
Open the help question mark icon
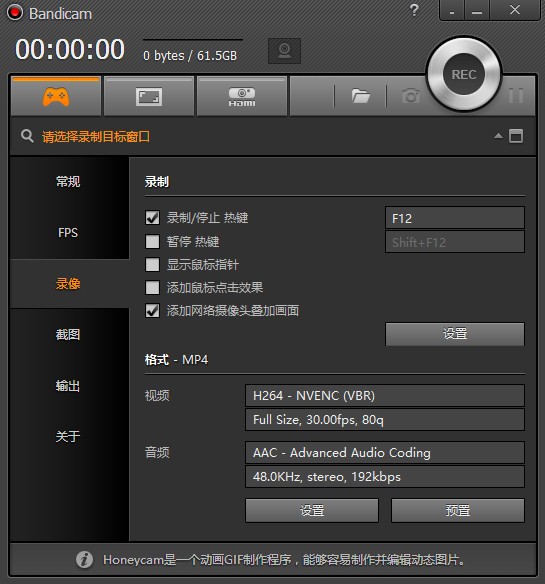414,10
